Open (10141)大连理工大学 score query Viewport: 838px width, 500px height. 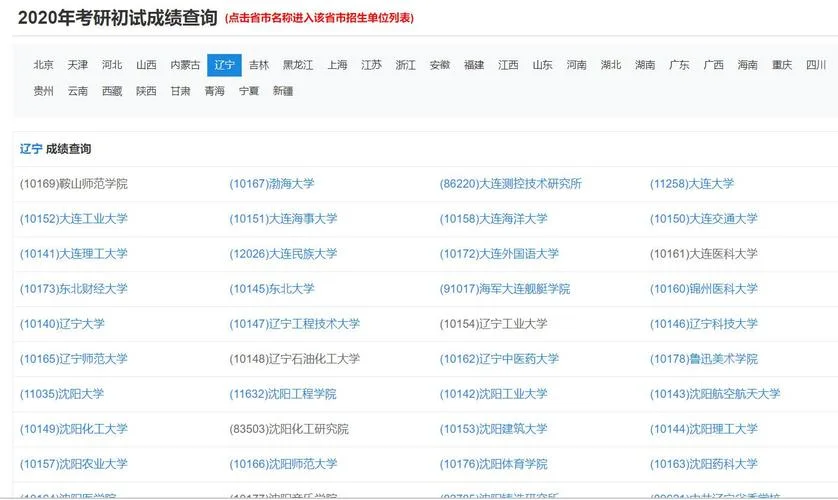[74, 254]
